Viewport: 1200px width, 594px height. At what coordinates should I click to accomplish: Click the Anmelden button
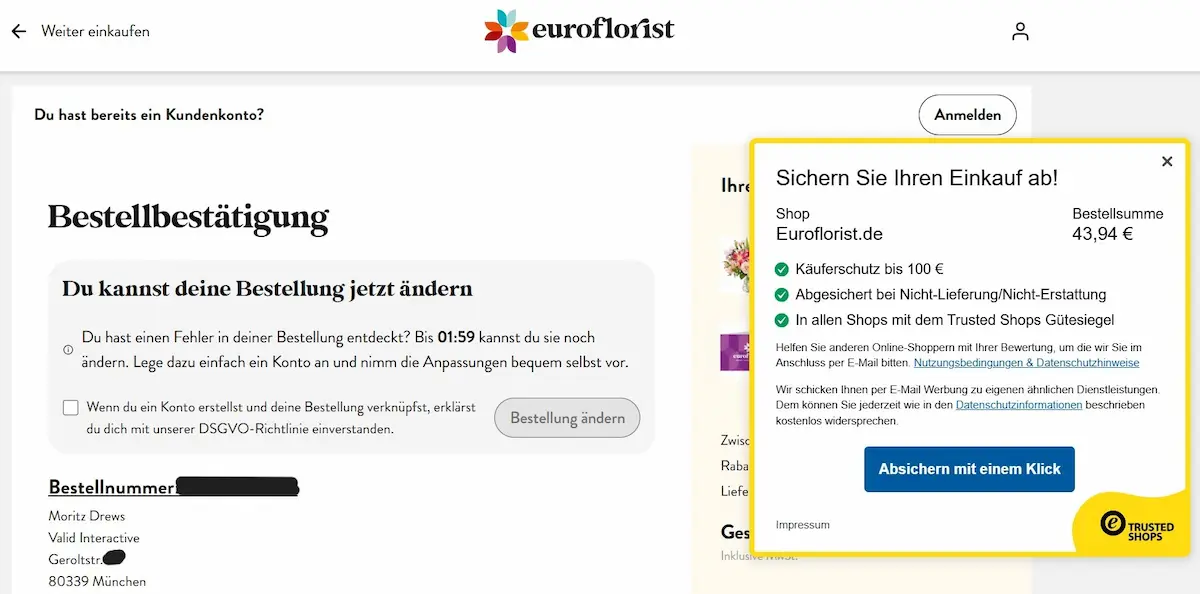967,115
